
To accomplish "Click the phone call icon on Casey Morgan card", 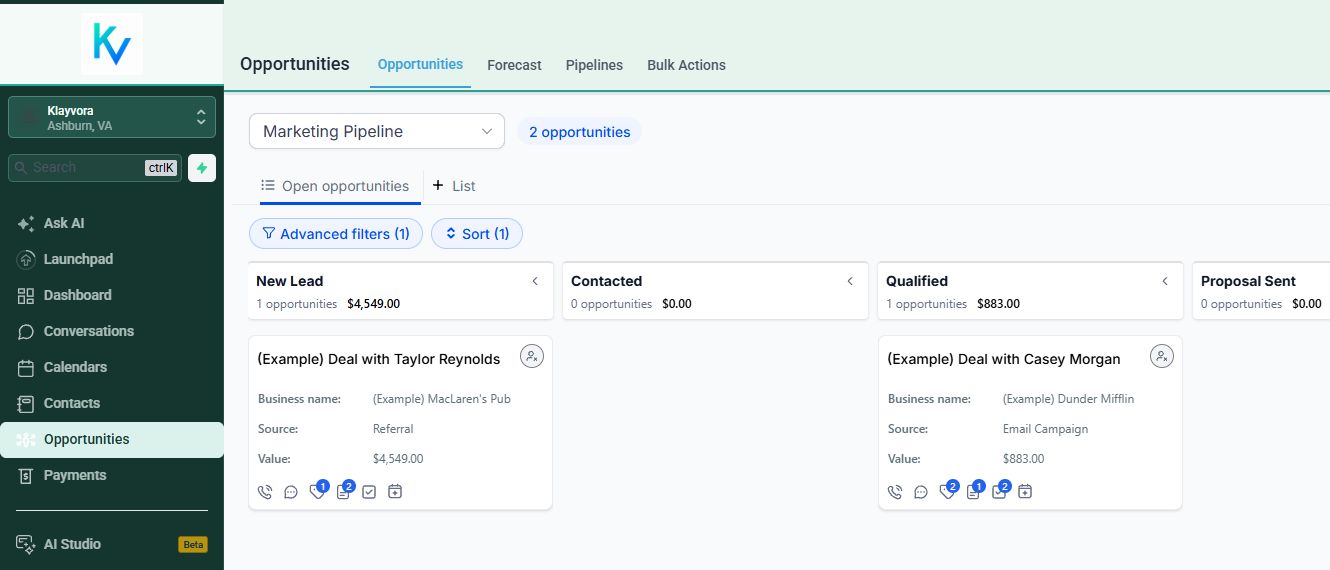I will (x=895, y=492).
